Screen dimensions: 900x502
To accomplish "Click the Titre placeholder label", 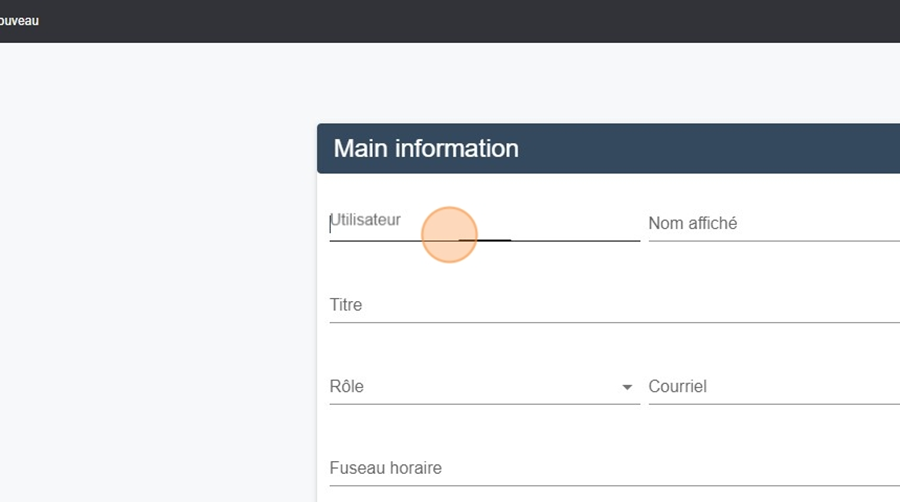I will tap(346, 305).
